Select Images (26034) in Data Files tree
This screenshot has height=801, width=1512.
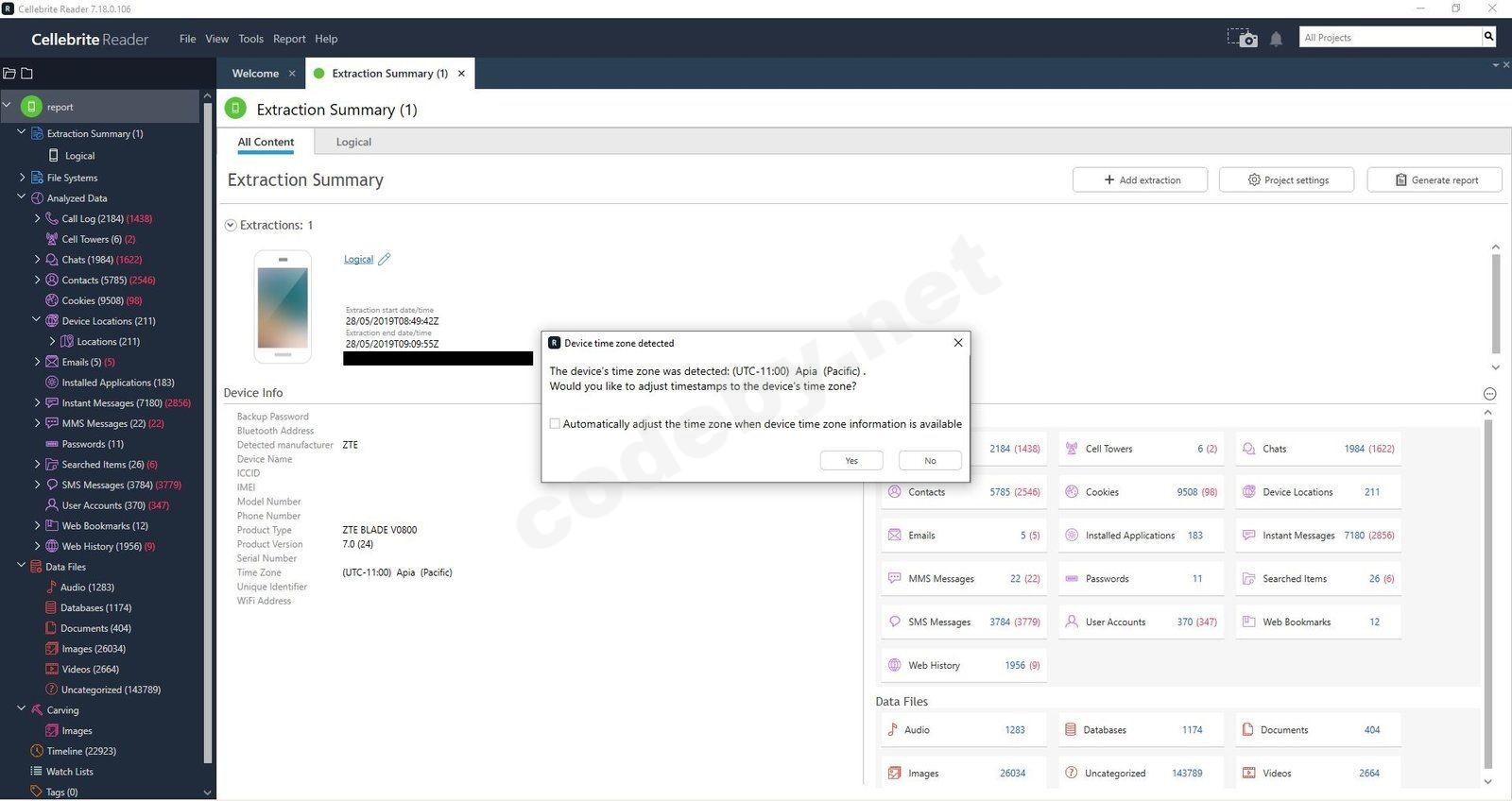point(93,649)
